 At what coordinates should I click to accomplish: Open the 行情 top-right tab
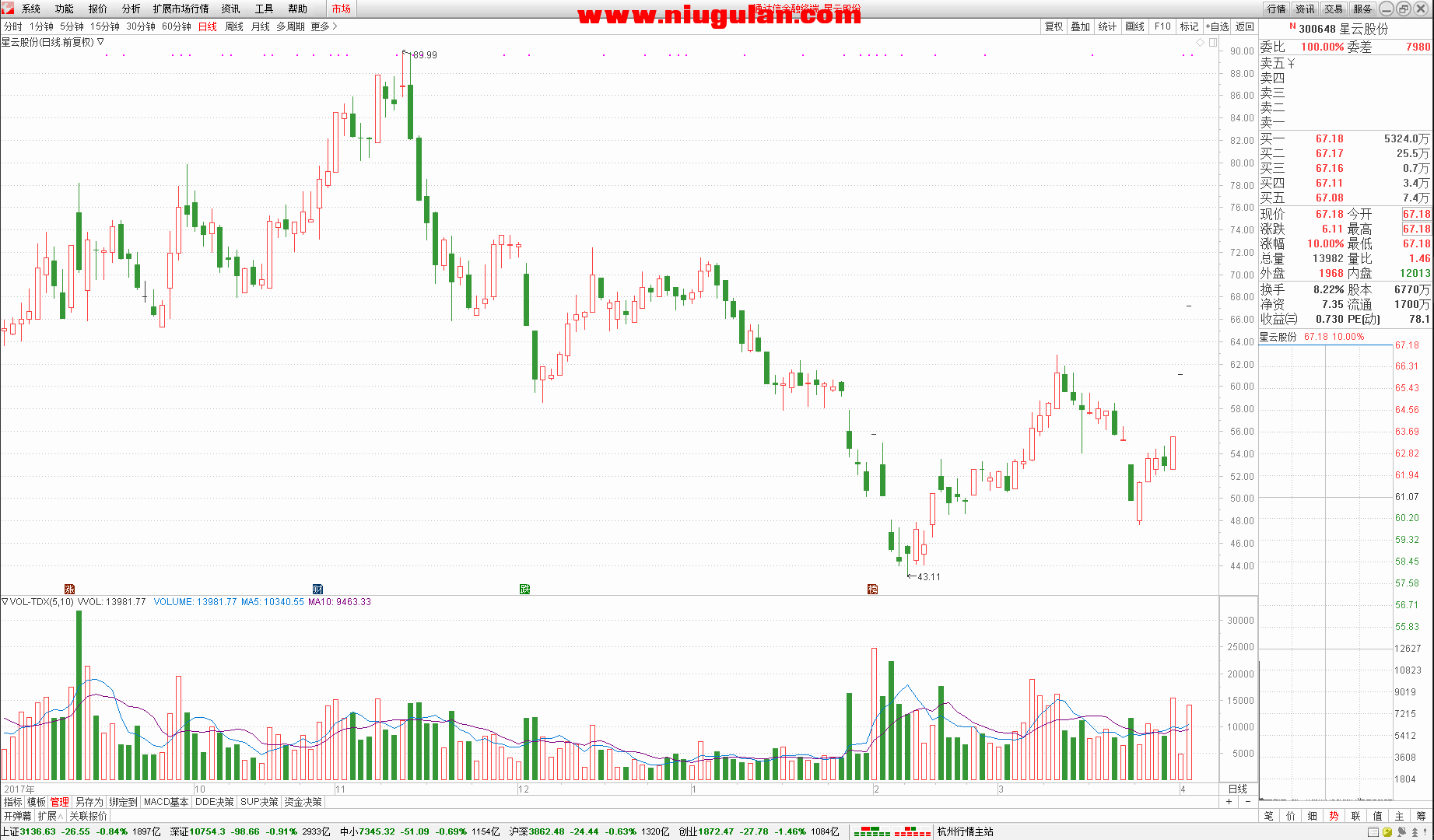[1277, 9]
